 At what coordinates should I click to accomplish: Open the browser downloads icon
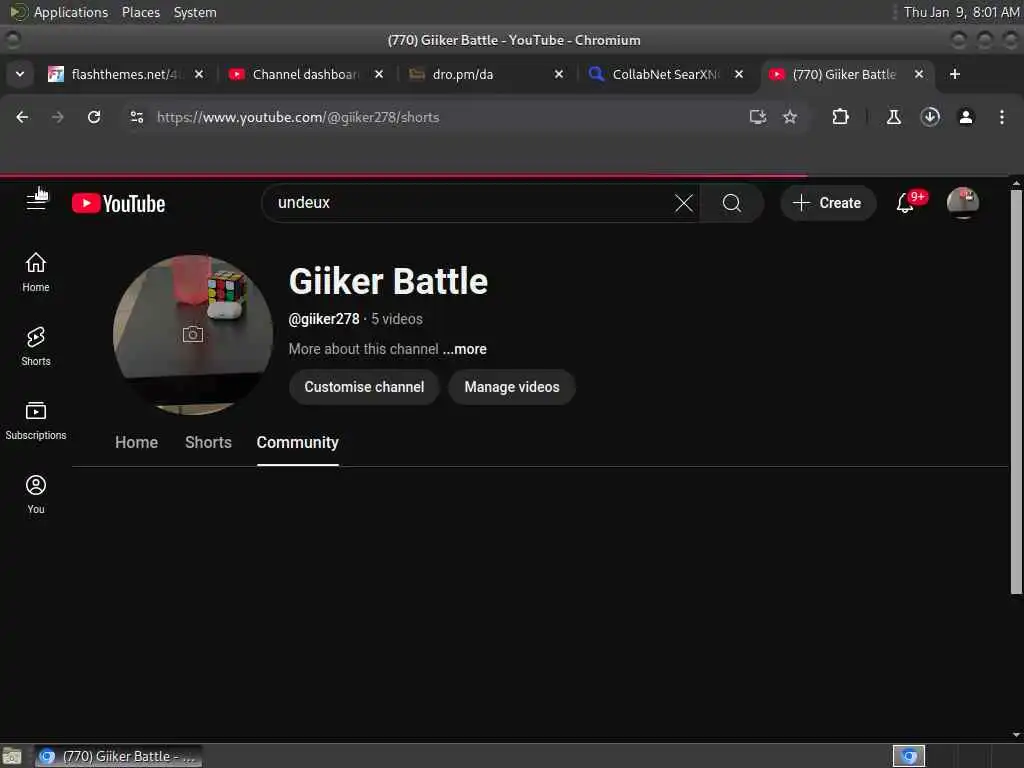pyautogui.click(x=930, y=117)
